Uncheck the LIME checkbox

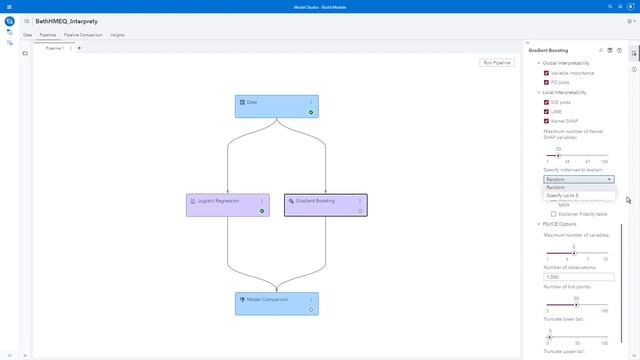(x=546, y=111)
